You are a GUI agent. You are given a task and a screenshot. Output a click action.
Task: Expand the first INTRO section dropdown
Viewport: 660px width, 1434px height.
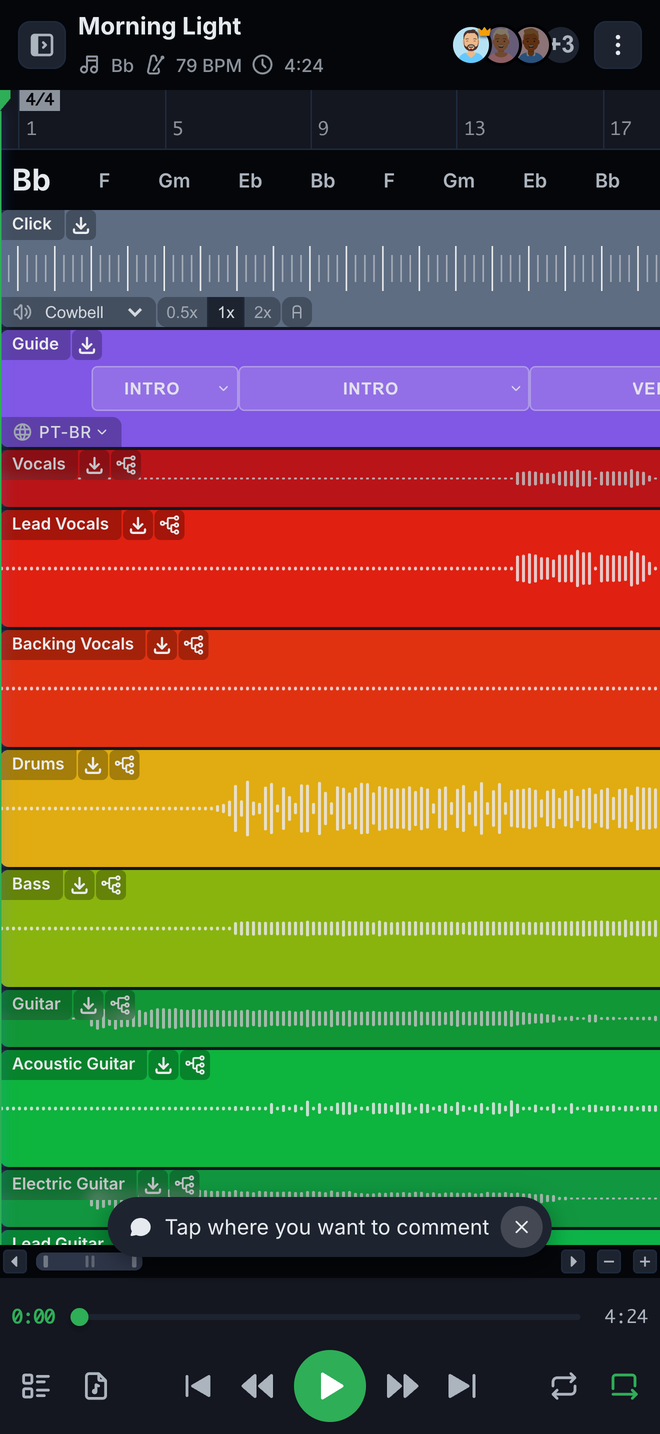223,389
